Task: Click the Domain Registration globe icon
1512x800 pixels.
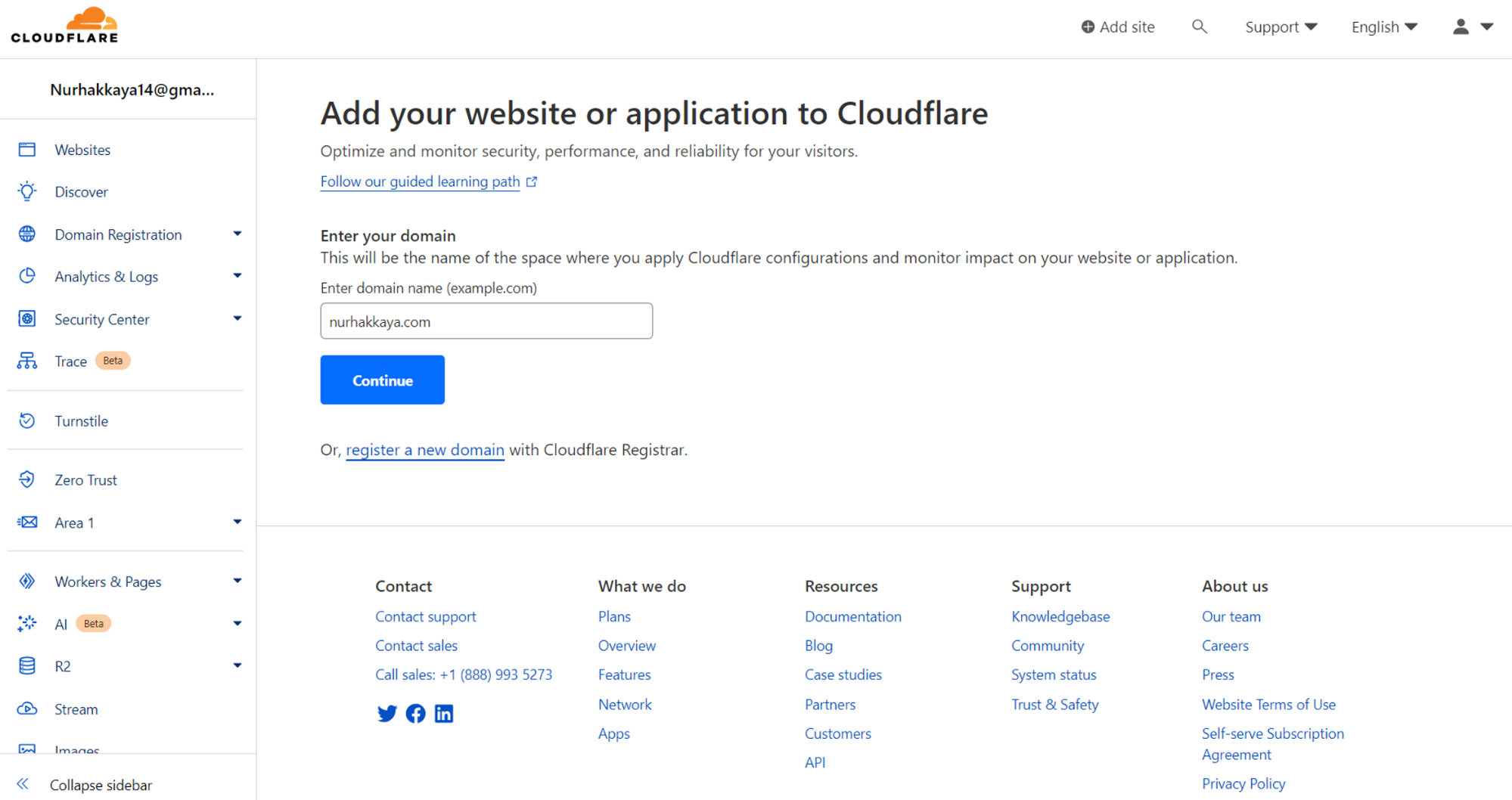Action: click(27, 234)
